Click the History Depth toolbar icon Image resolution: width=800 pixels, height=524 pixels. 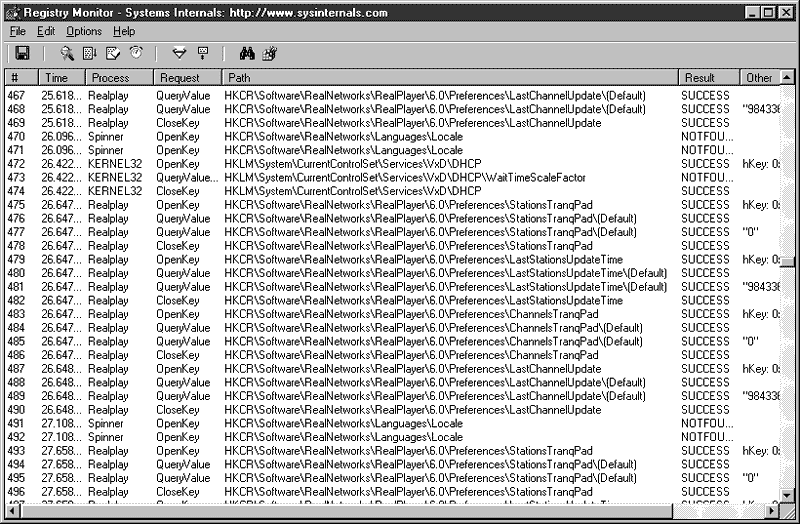(x=203, y=53)
